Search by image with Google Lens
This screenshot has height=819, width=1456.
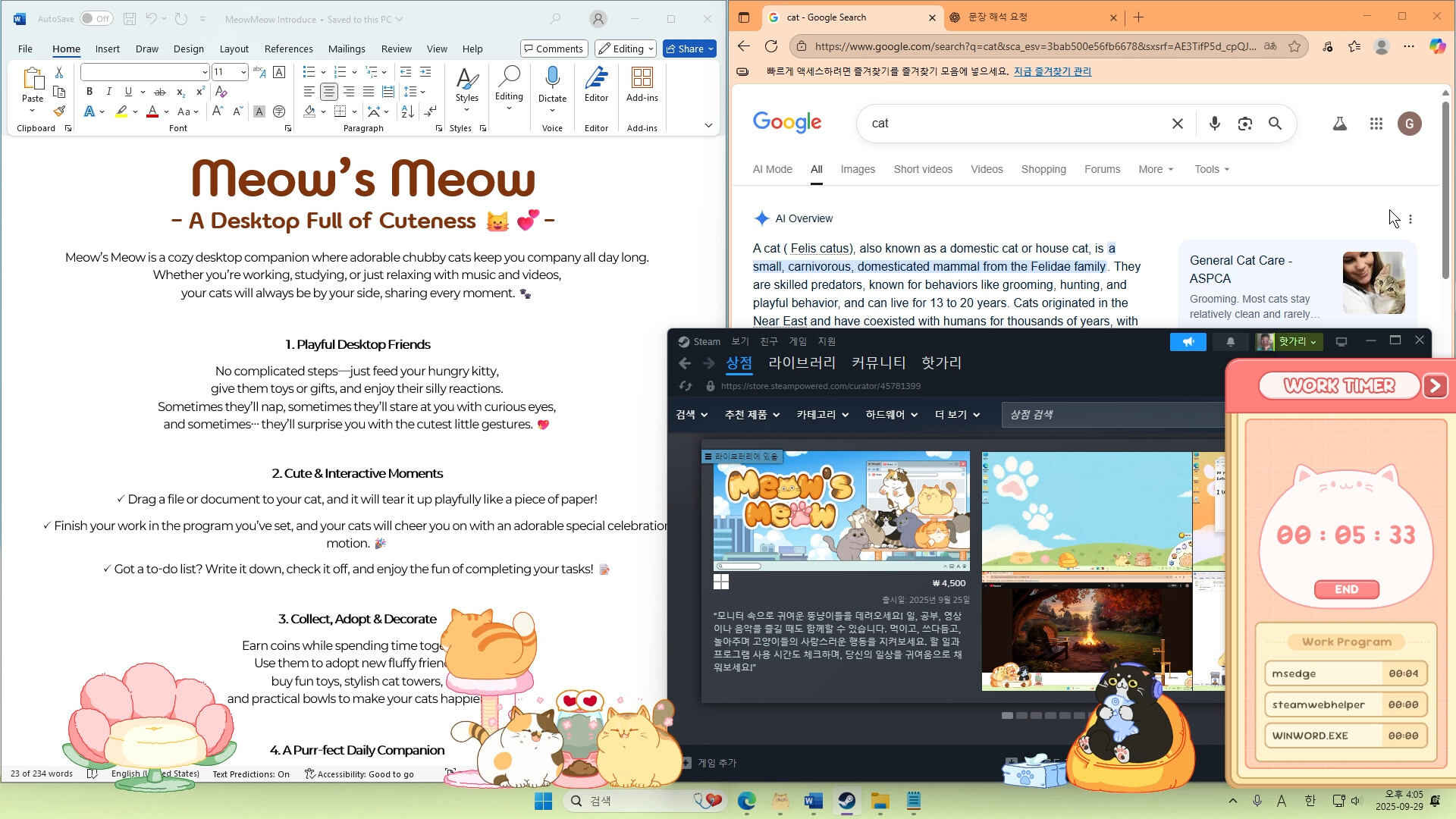(x=1244, y=123)
